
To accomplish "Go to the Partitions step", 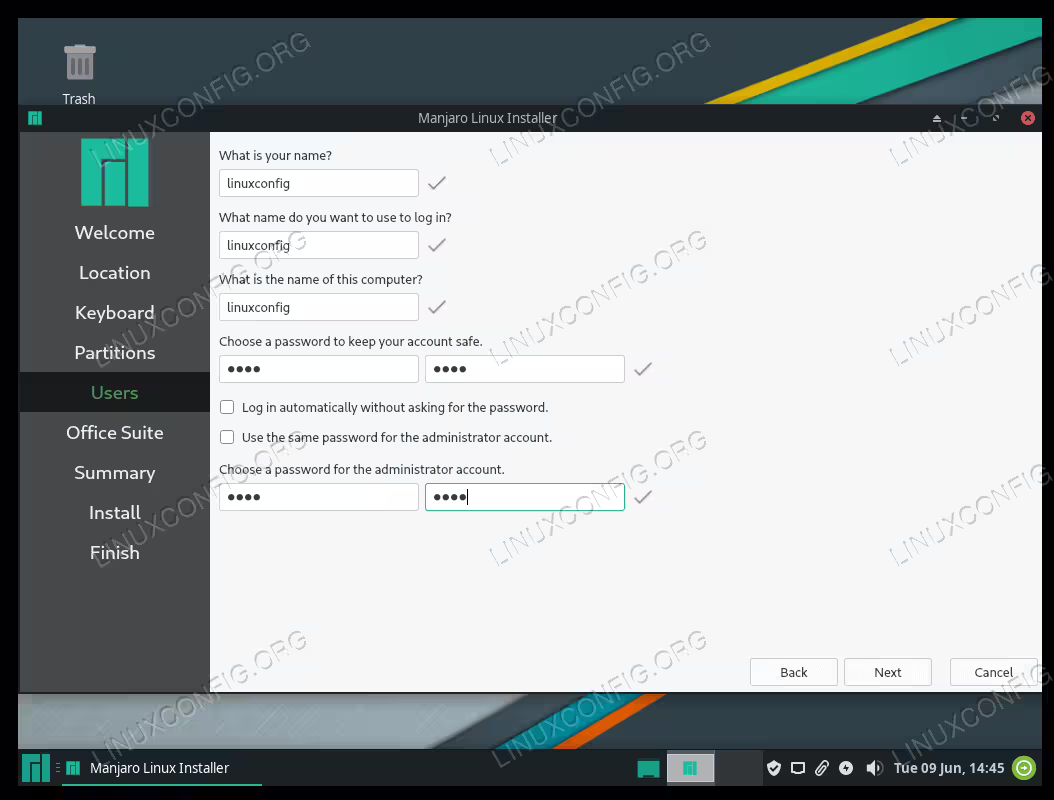I will click(115, 353).
